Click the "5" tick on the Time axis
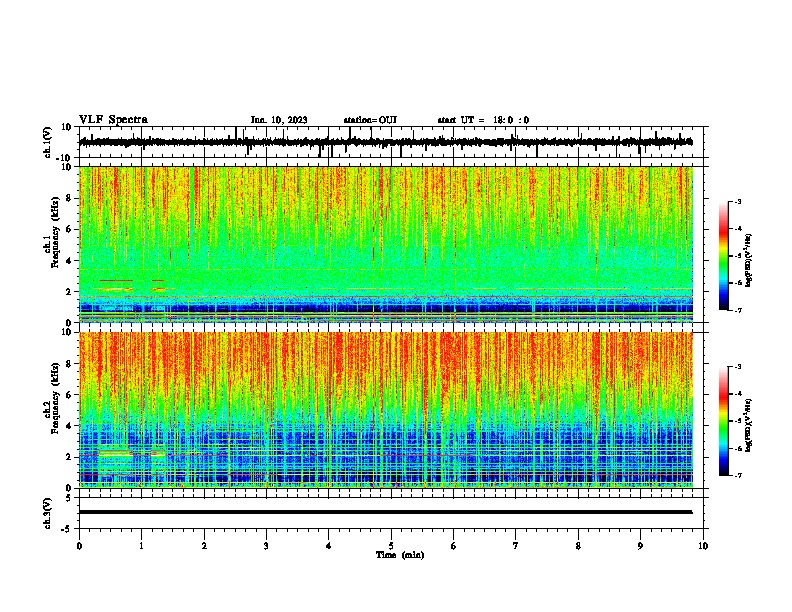 [391, 546]
